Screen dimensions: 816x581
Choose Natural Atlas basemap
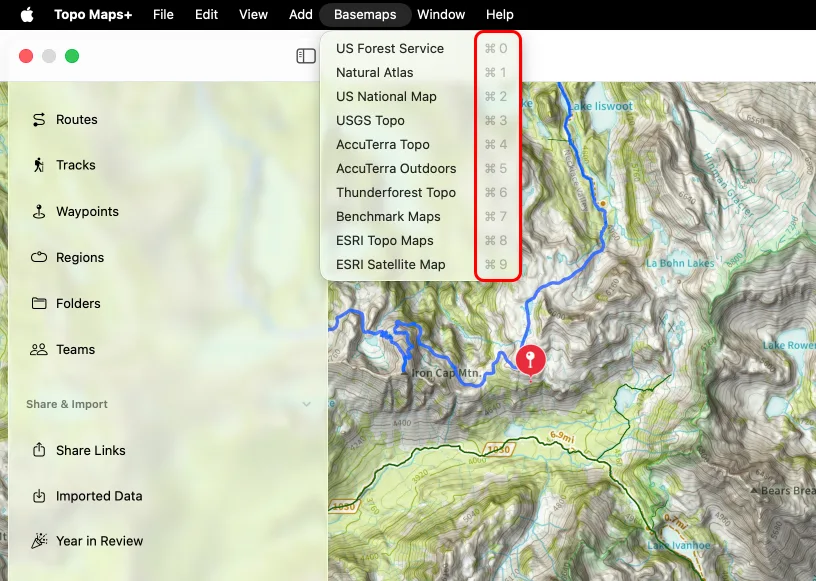pyautogui.click(x=421, y=72)
